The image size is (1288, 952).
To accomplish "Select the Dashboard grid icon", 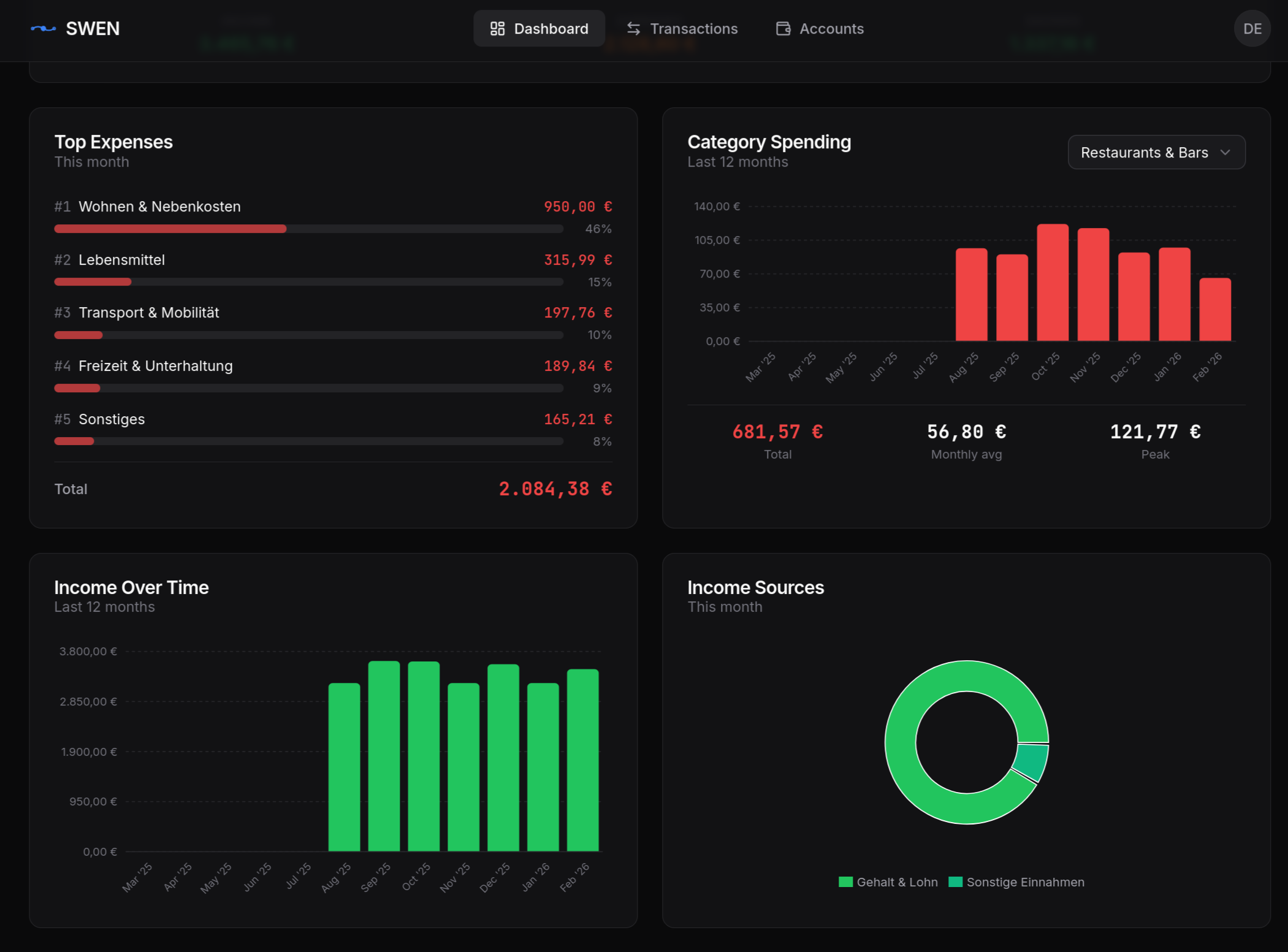I will [497, 28].
